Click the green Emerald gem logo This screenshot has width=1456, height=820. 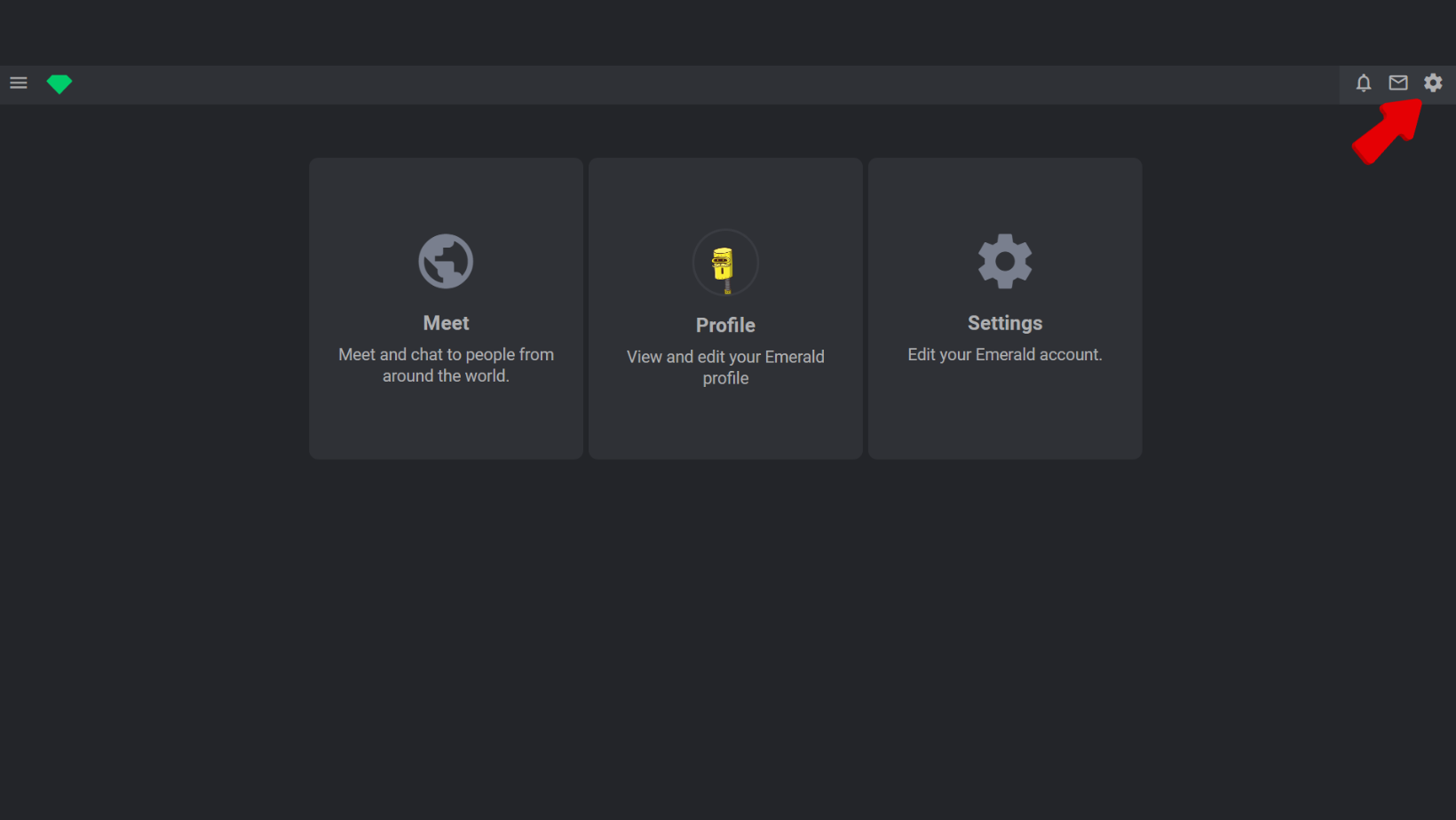click(x=59, y=84)
